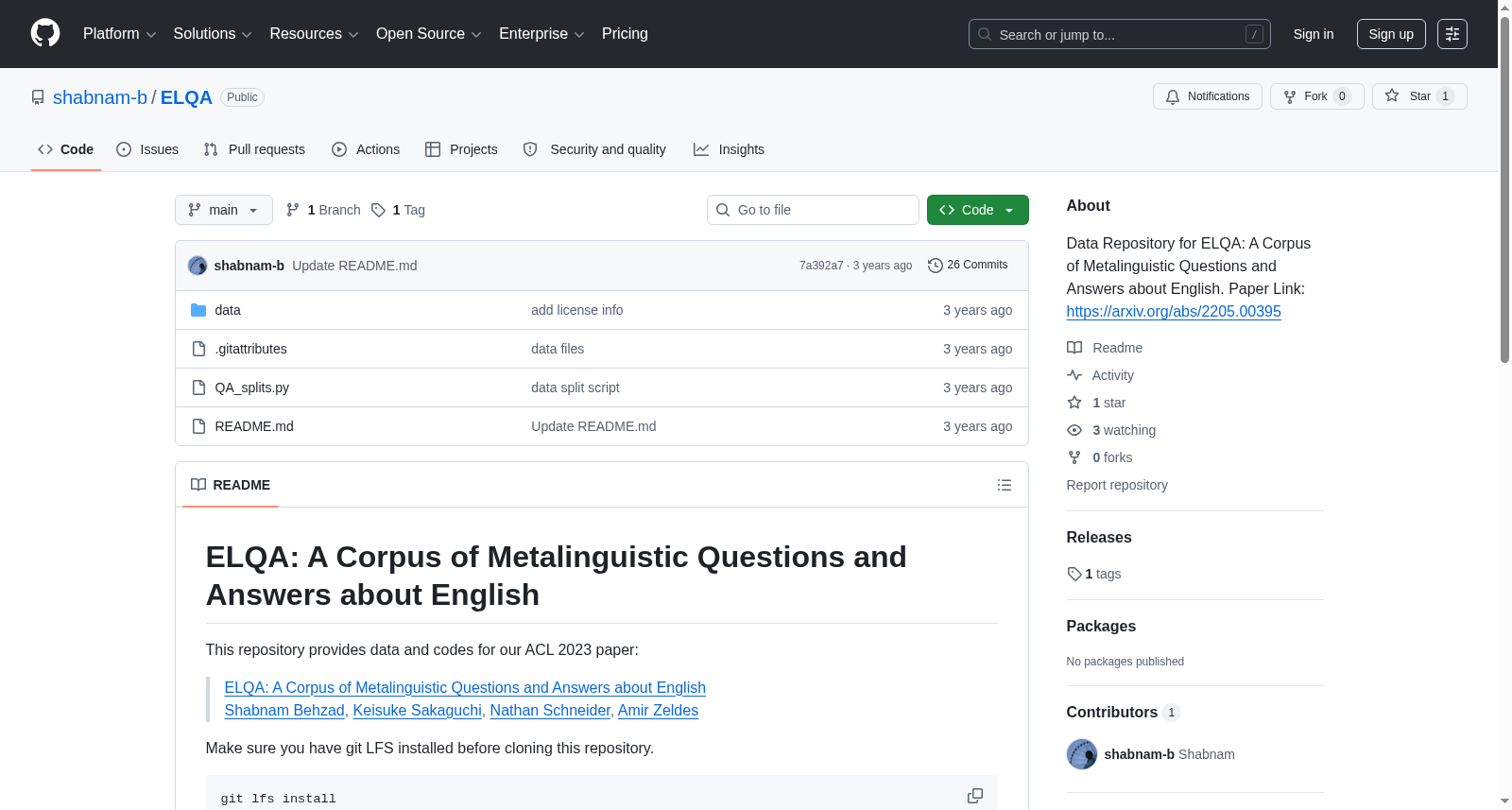This screenshot has width=1512, height=810.
Task: Jump to the Readme link in About
Action: point(1105,348)
